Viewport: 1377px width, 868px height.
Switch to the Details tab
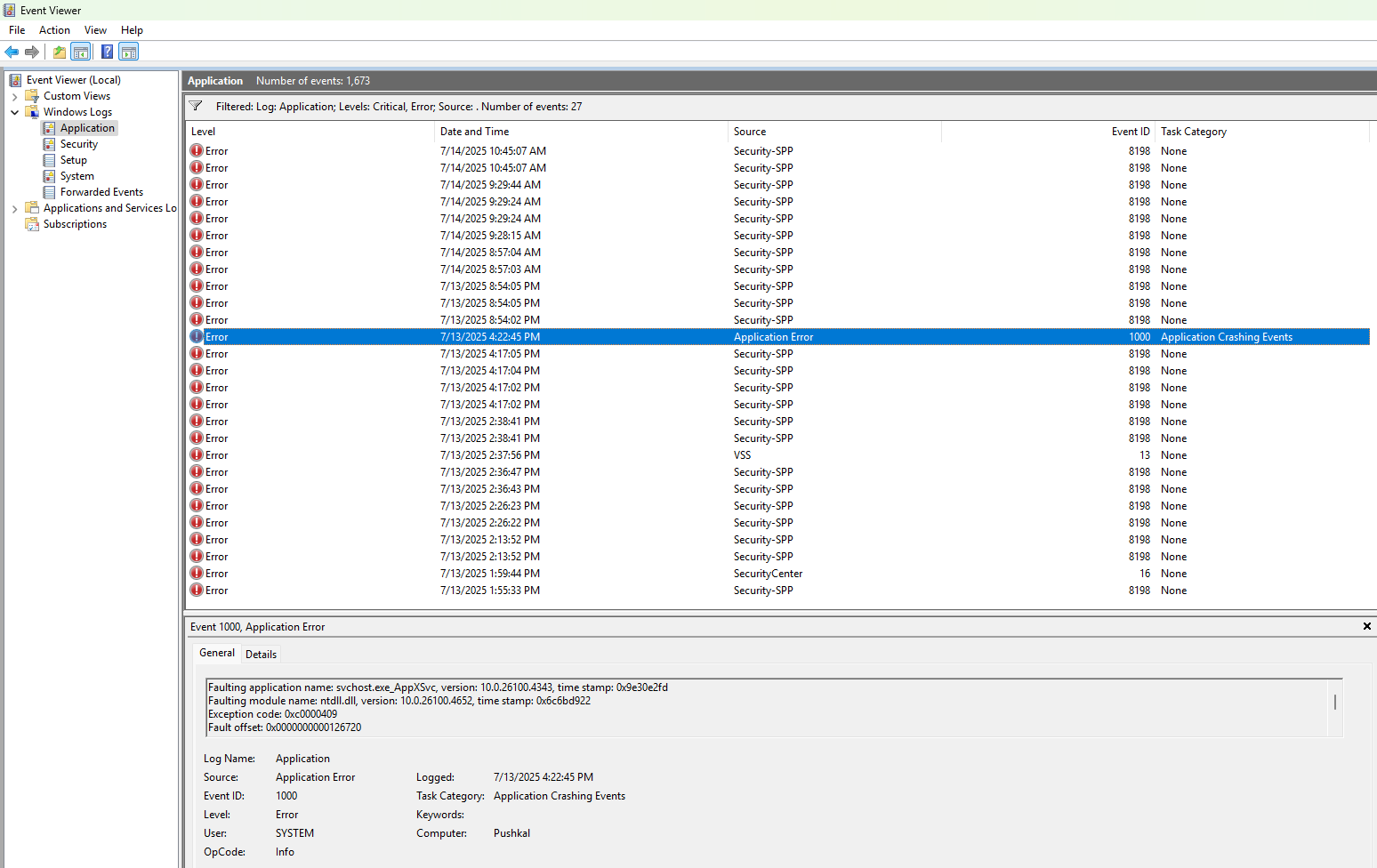coord(261,655)
